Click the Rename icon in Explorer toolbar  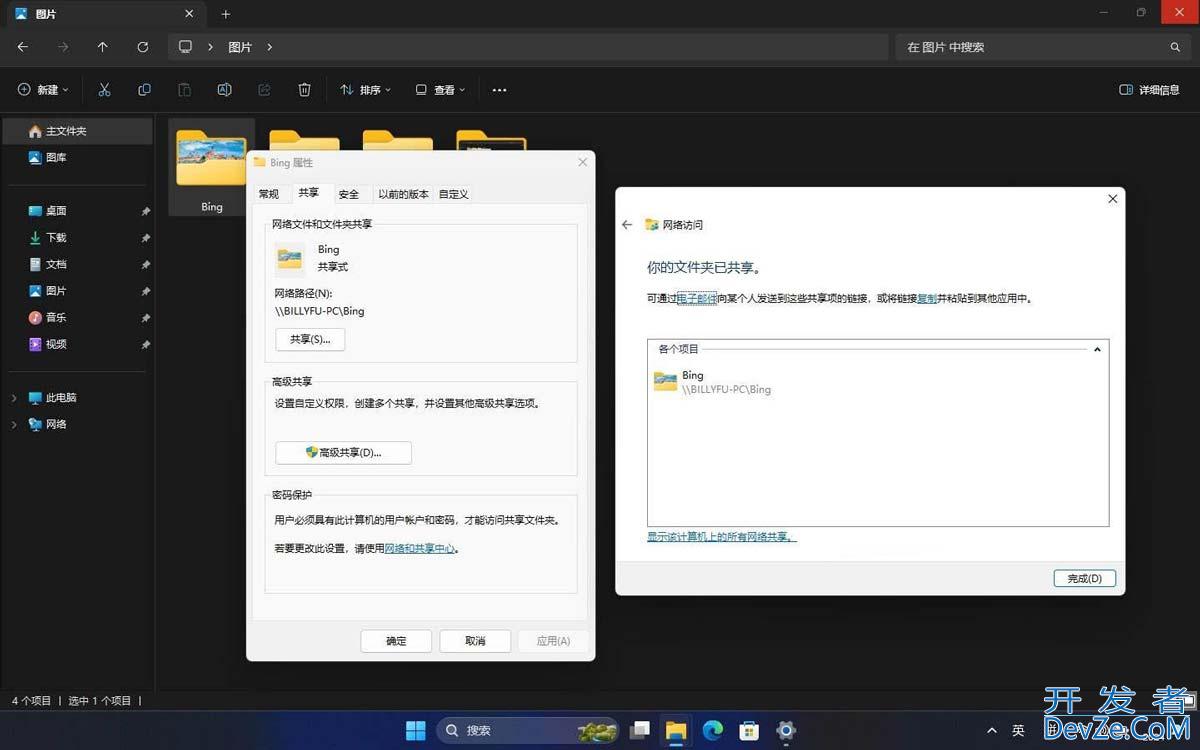pos(224,90)
